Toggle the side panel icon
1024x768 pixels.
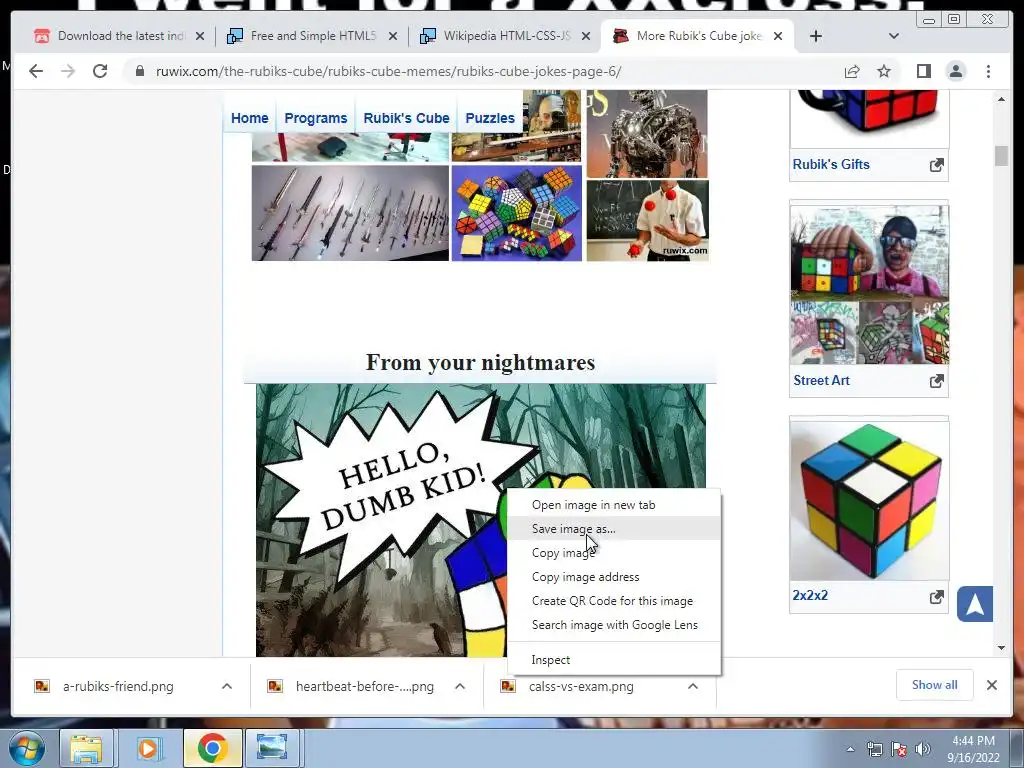coord(923,71)
